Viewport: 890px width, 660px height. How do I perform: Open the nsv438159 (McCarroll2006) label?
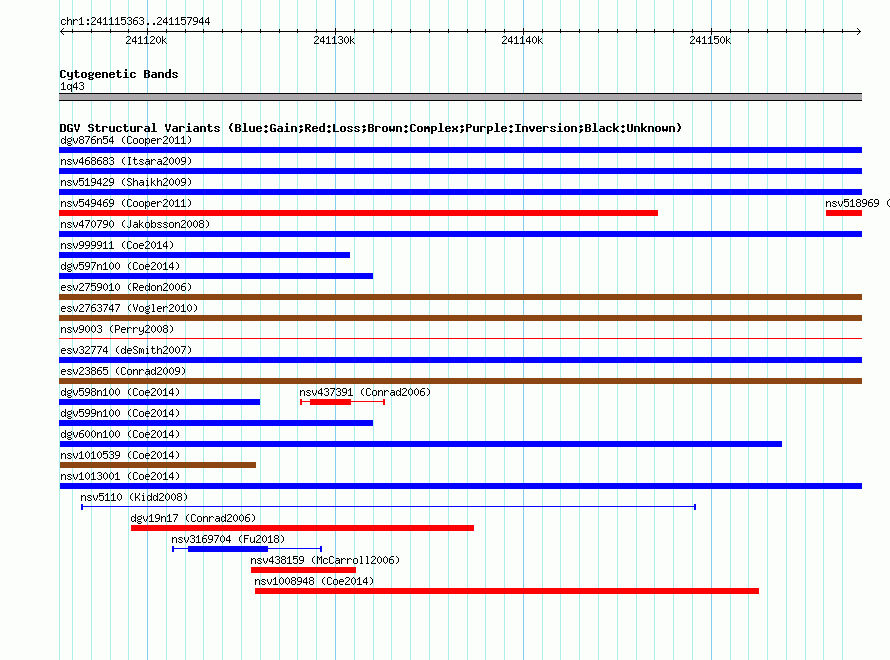click(325, 560)
